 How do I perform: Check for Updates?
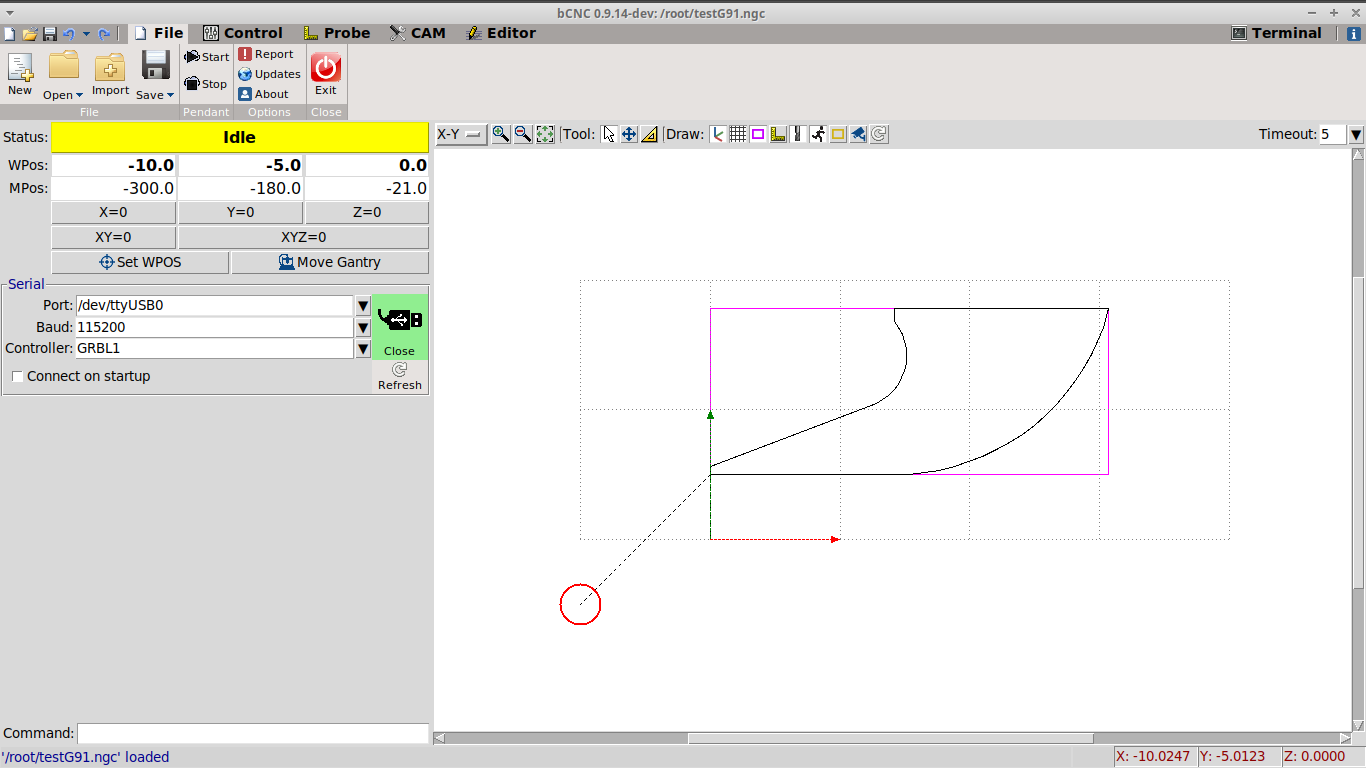269,74
